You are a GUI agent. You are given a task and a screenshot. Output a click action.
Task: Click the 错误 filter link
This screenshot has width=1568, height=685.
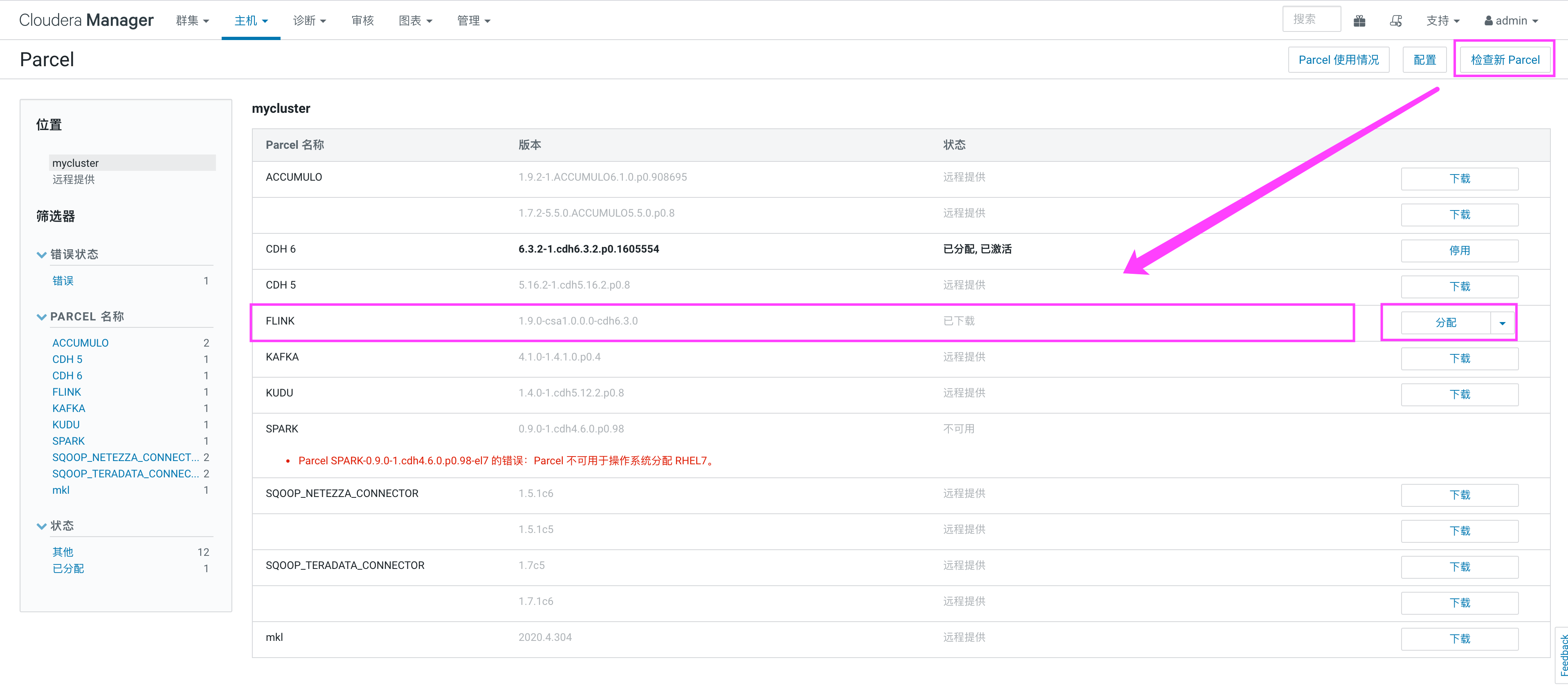pos(63,281)
